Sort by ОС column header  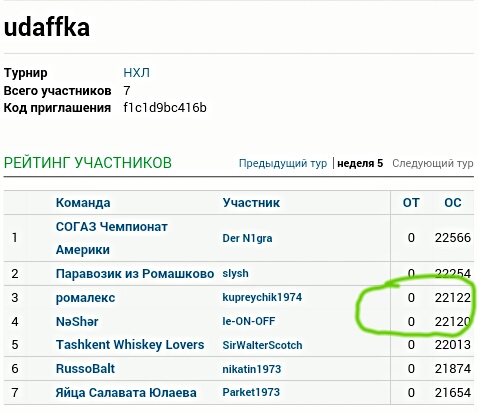coord(453,203)
